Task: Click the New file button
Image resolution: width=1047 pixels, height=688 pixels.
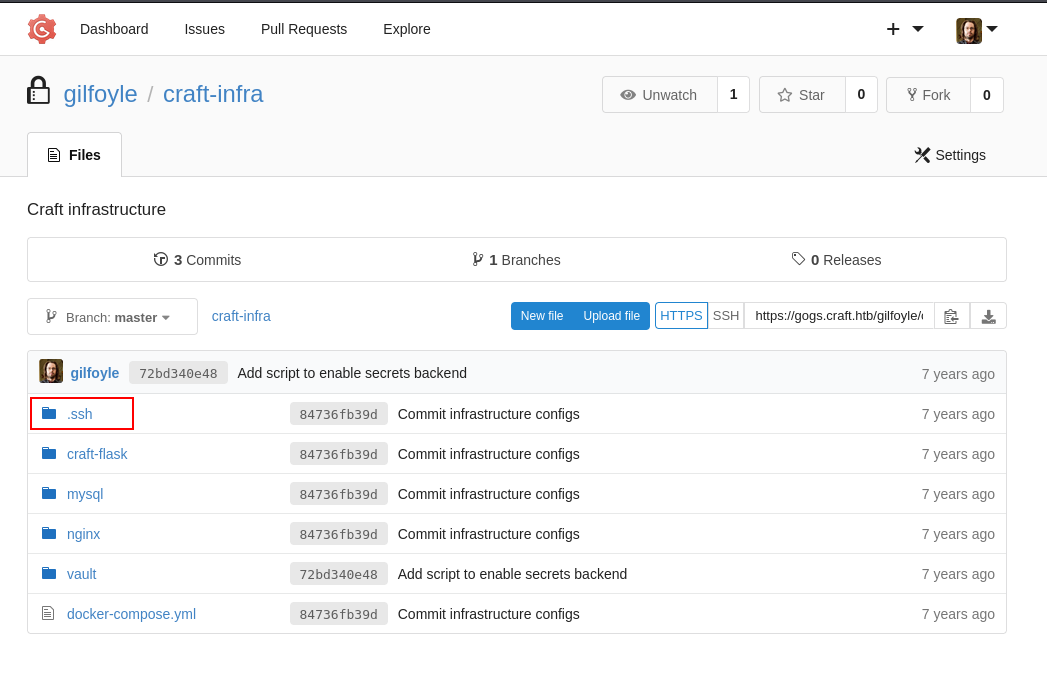Action: (542, 316)
